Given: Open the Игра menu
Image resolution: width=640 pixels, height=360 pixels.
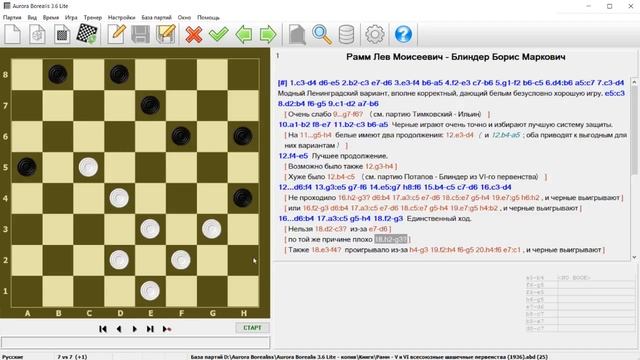Looking at the screenshot, I should (x=71, y=18).
